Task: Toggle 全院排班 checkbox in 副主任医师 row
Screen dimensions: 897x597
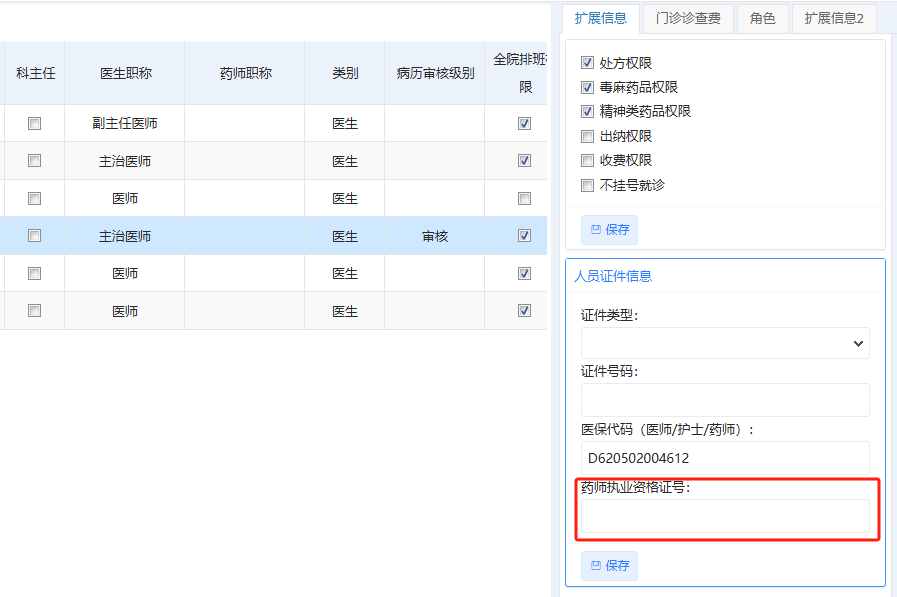Action: click(x=524, y=124)
